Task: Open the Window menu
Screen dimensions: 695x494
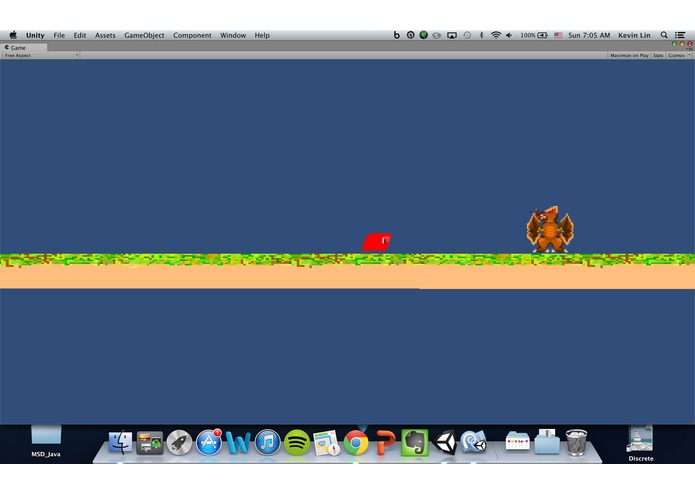Action: (x=233, y=35)
